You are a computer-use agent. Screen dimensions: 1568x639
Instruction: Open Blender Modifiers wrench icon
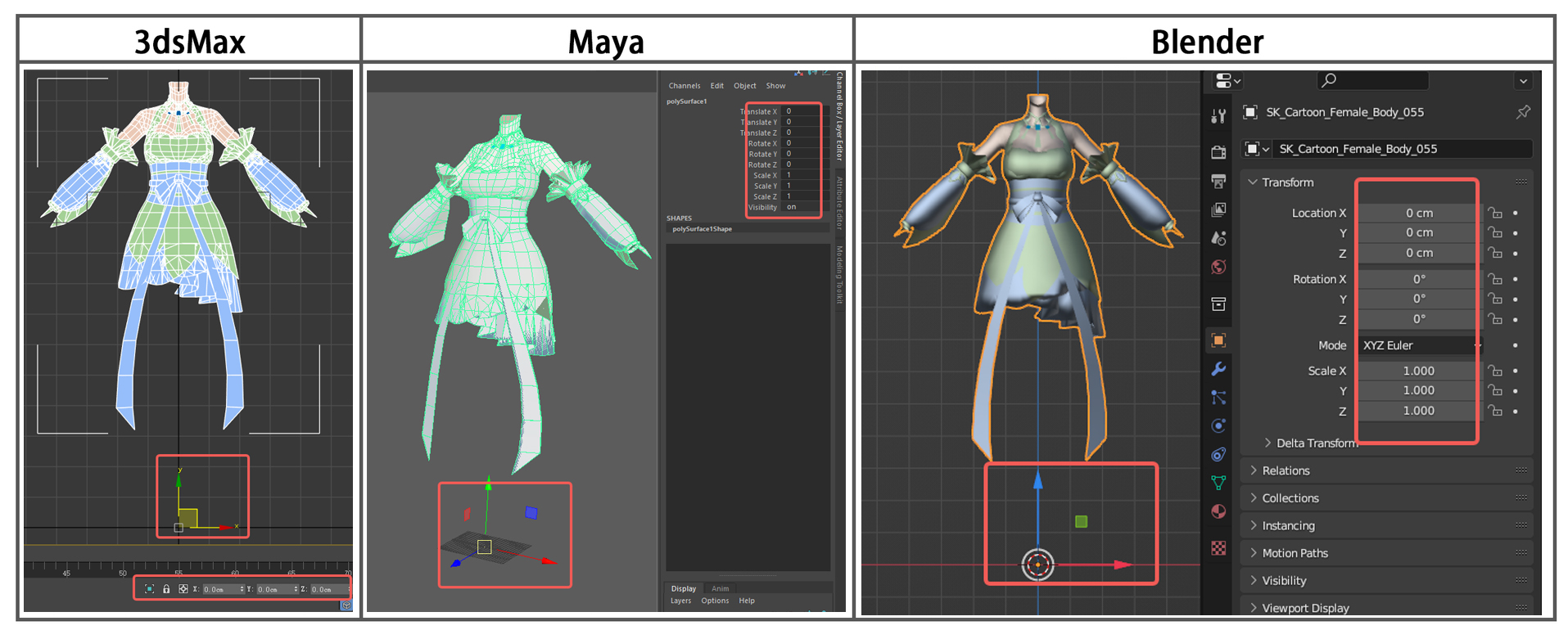click(1218, 369)
